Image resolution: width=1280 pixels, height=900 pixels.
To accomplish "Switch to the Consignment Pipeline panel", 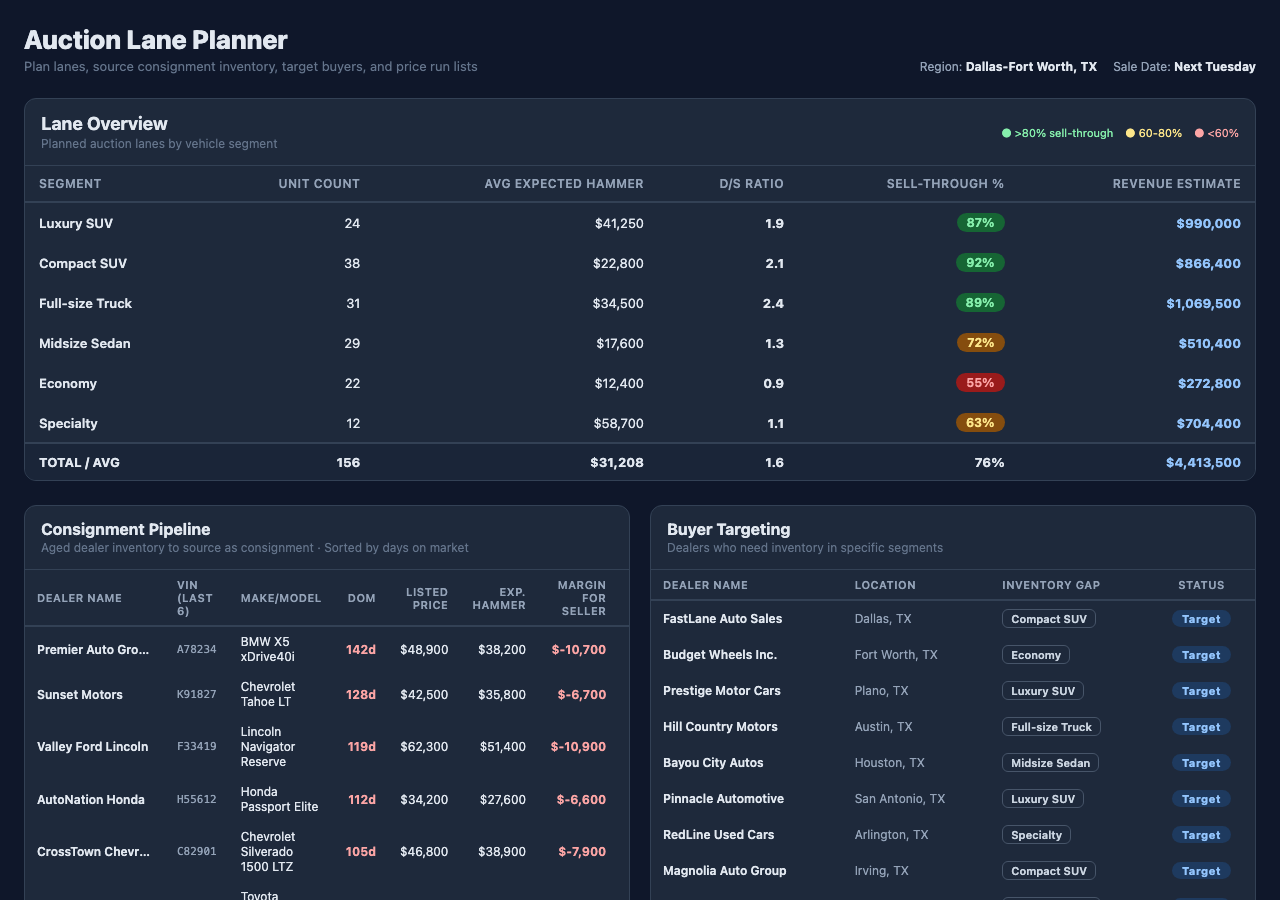I will (126, 529).
